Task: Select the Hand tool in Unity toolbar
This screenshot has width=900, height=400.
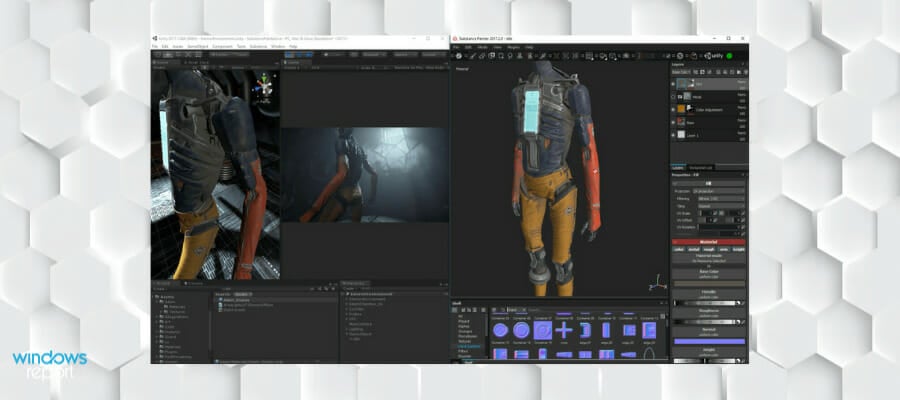Action: tap(156, 55)
